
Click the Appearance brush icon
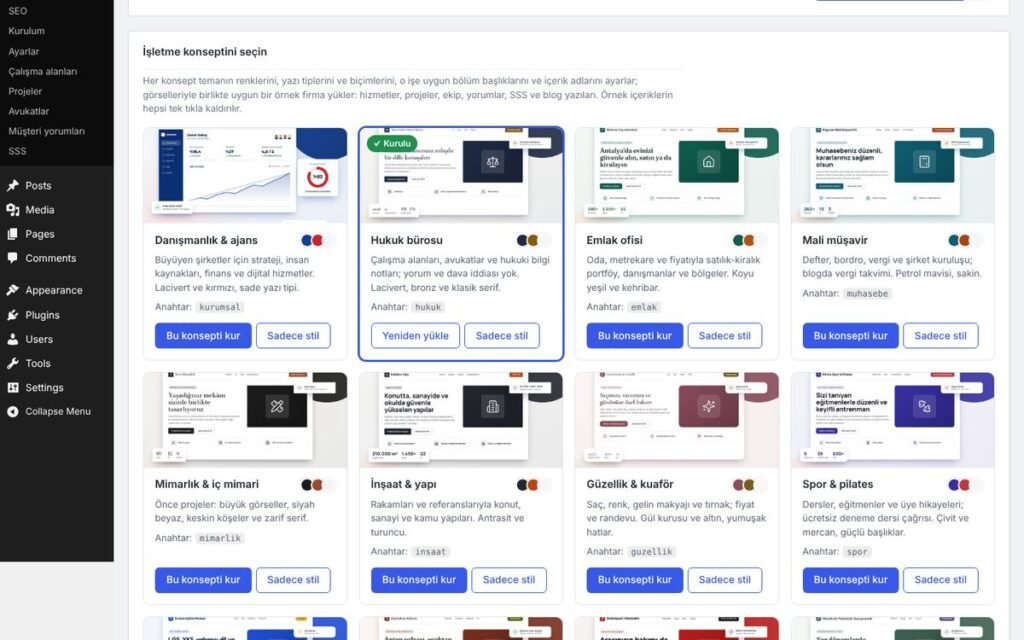12,290
